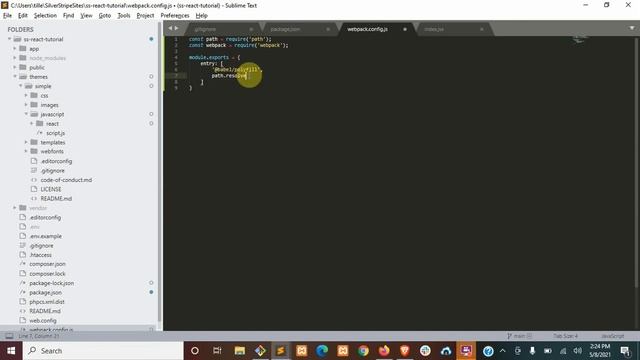Expand the react folder
640x360 pixels.
pyautogui.click(x=32, y=124)
